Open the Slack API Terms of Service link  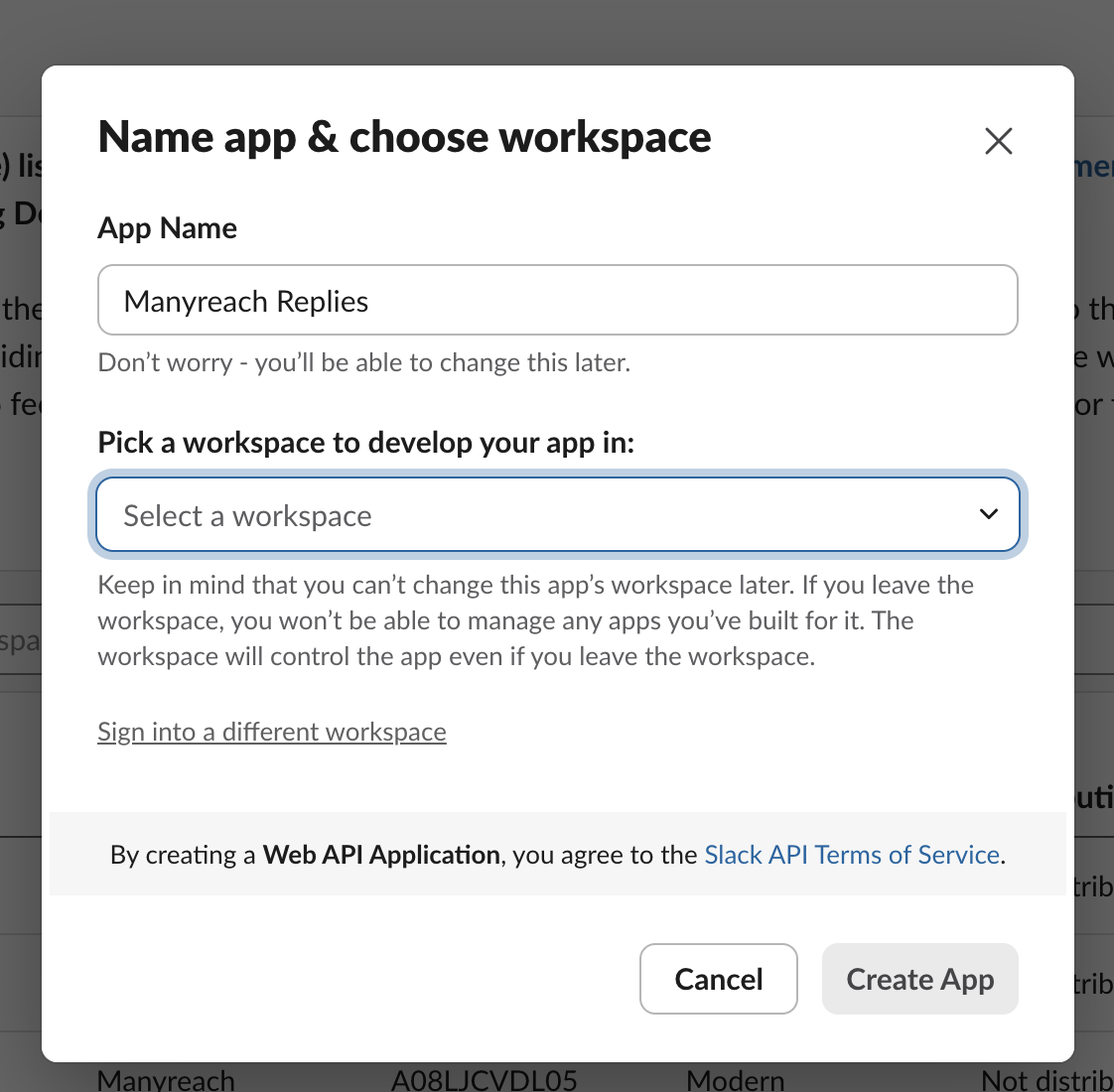coord(852,854)
